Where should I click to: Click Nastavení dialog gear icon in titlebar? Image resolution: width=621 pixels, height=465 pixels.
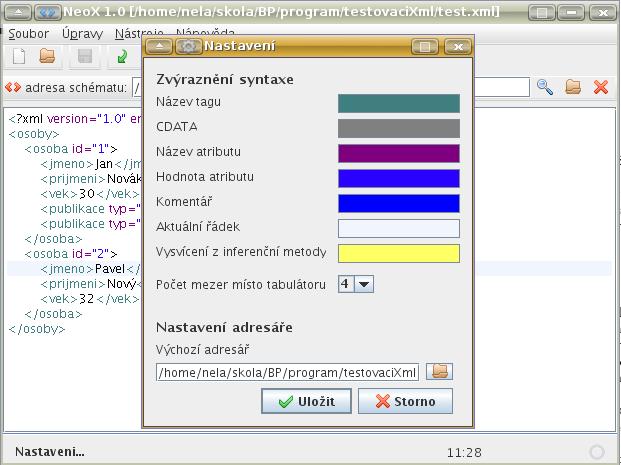pyautogui.click(x=189, y=47)
